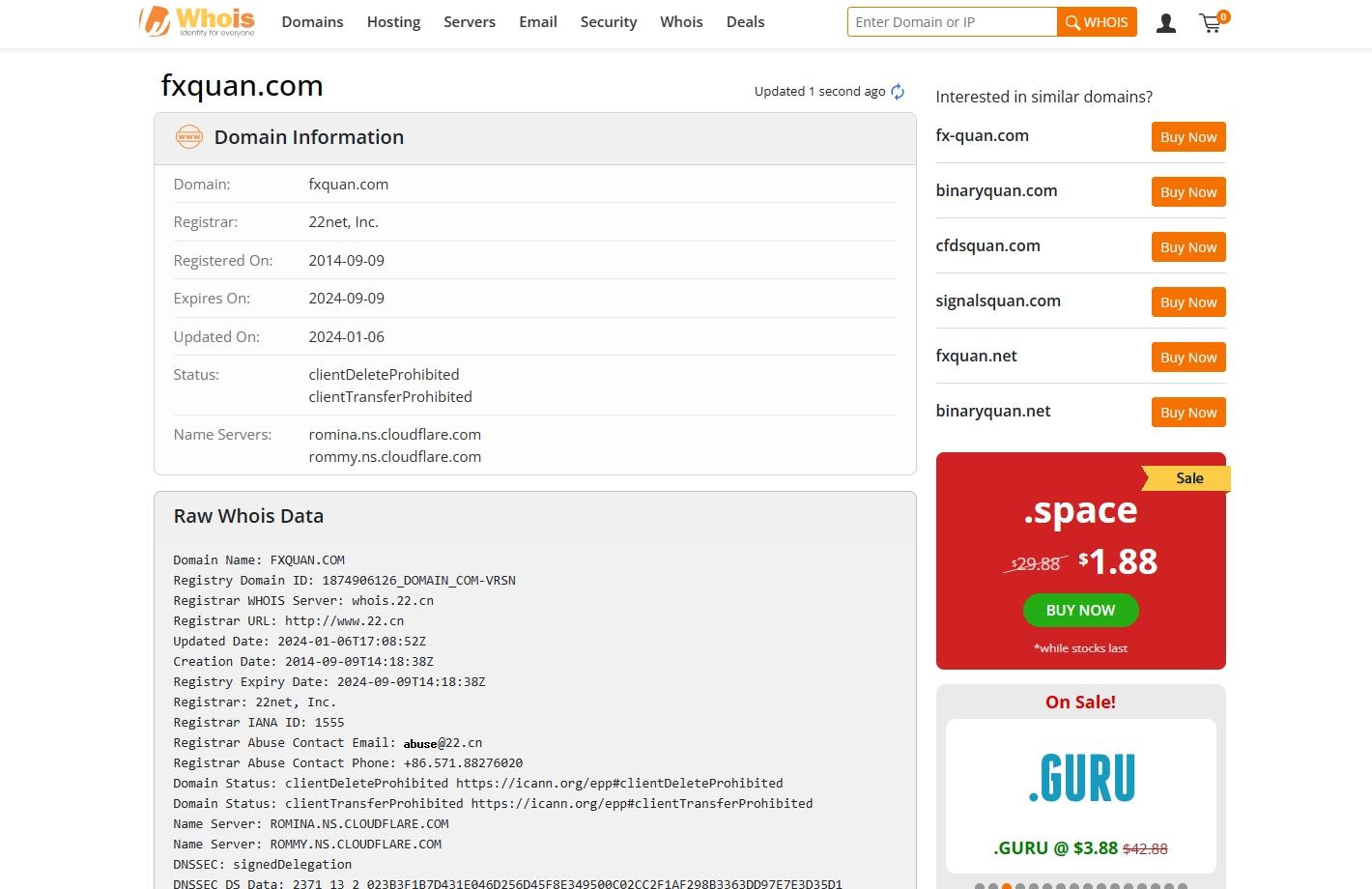Click the WWW globe icon in Domain Information
The image size is (1372, 889).
(x=189, y=137)
